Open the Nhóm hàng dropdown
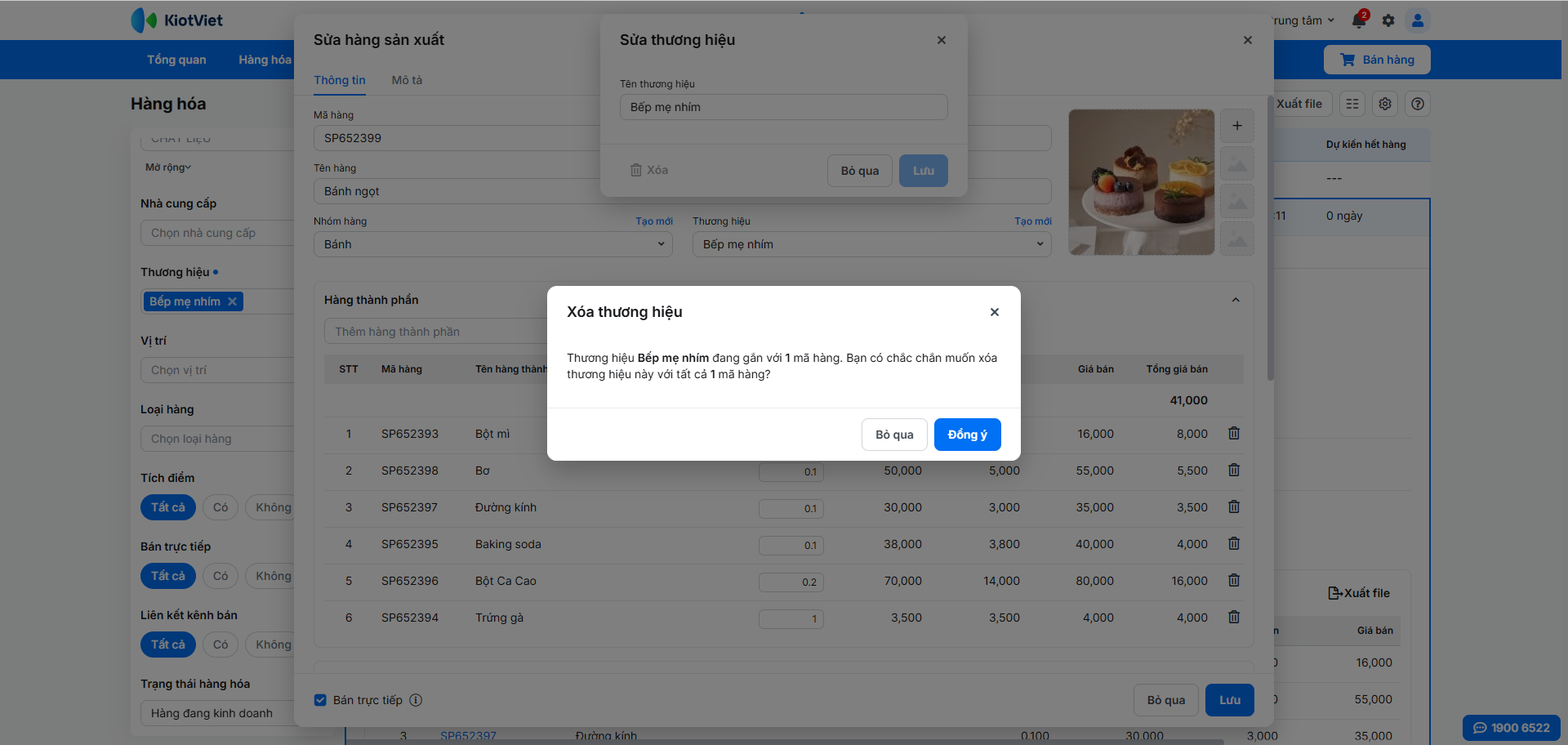The width and height of the screenshot is (1568, 745). coord(492,244)
